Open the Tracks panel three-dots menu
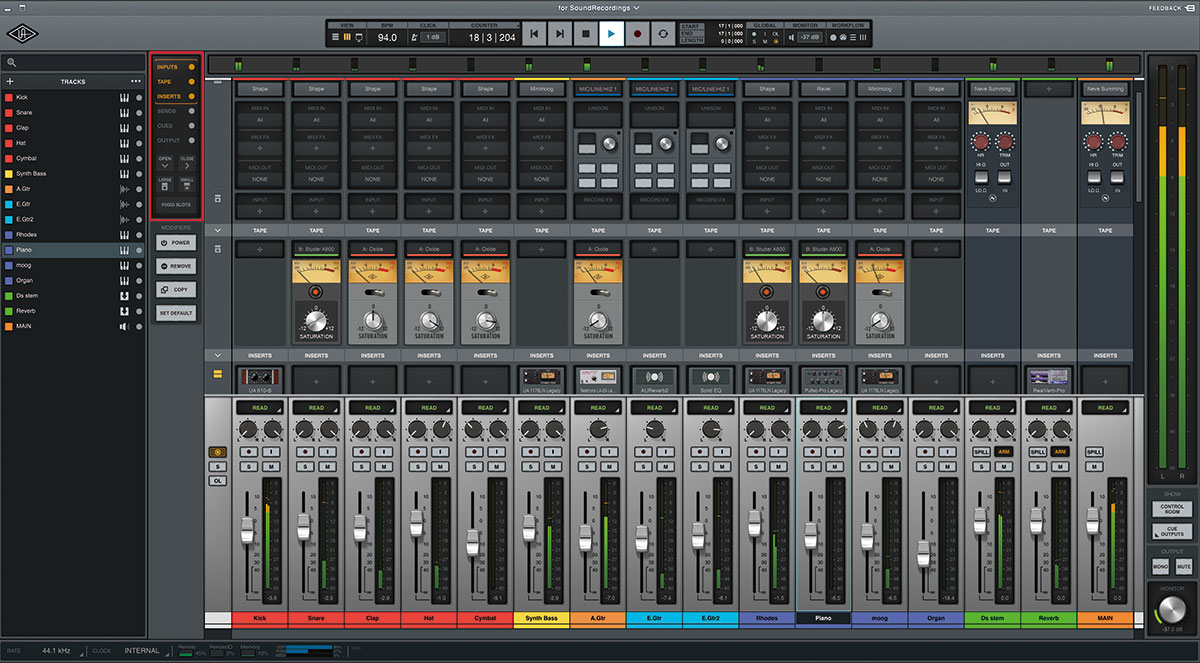Image resolution: width=1200 pixels, height=663 pixels. pos(136,81)
